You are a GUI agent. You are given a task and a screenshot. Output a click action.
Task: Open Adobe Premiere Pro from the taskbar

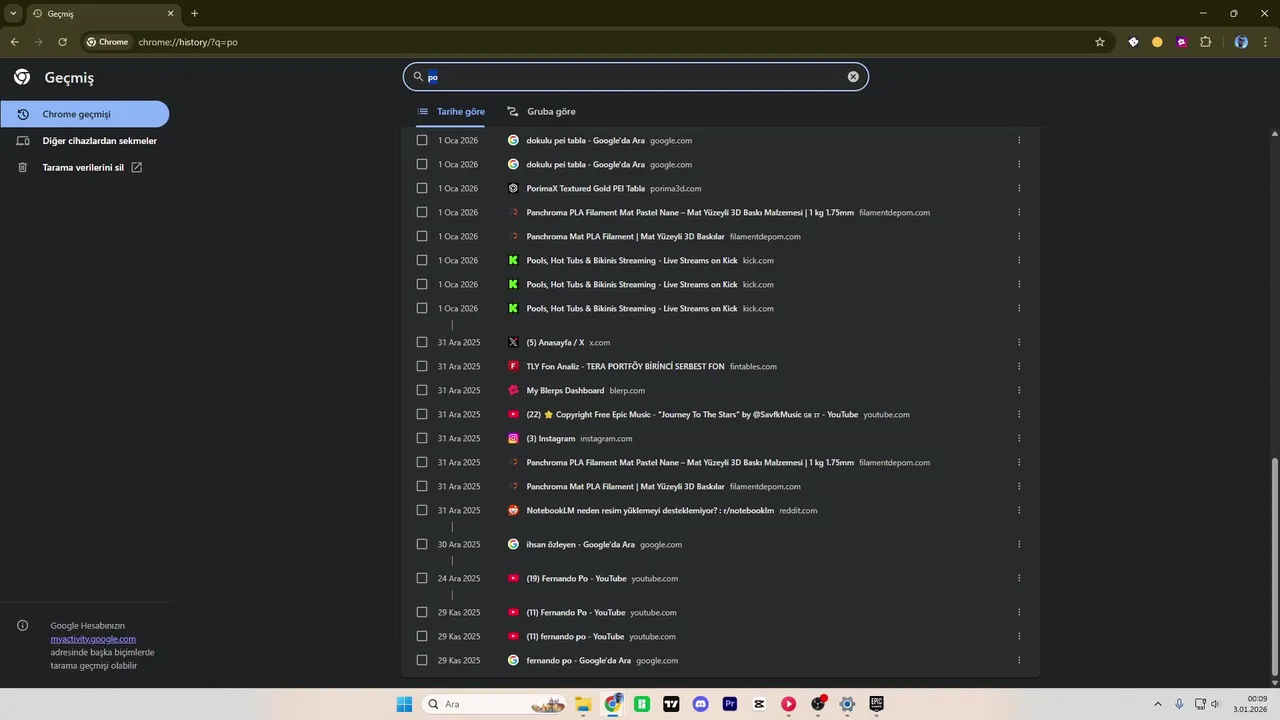coord(730,704)
